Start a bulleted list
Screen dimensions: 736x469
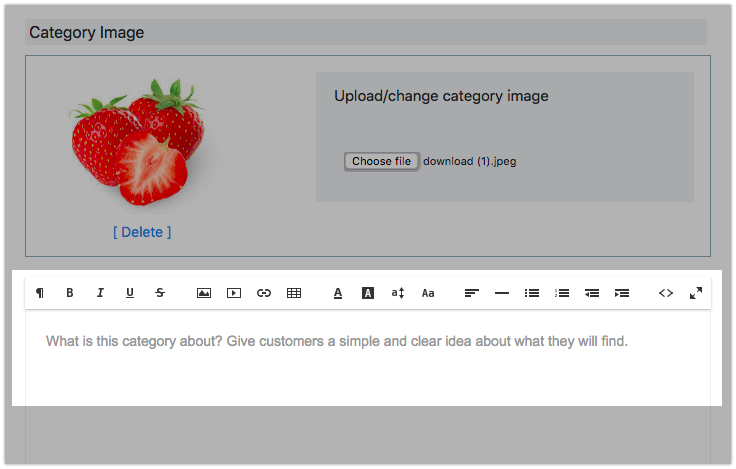click(532, 293)
